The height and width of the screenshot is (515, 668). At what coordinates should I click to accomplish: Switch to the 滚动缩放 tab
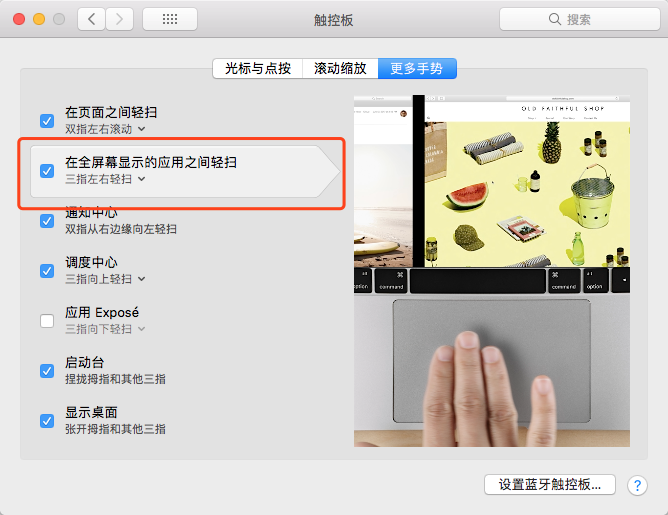pos(340,69)
